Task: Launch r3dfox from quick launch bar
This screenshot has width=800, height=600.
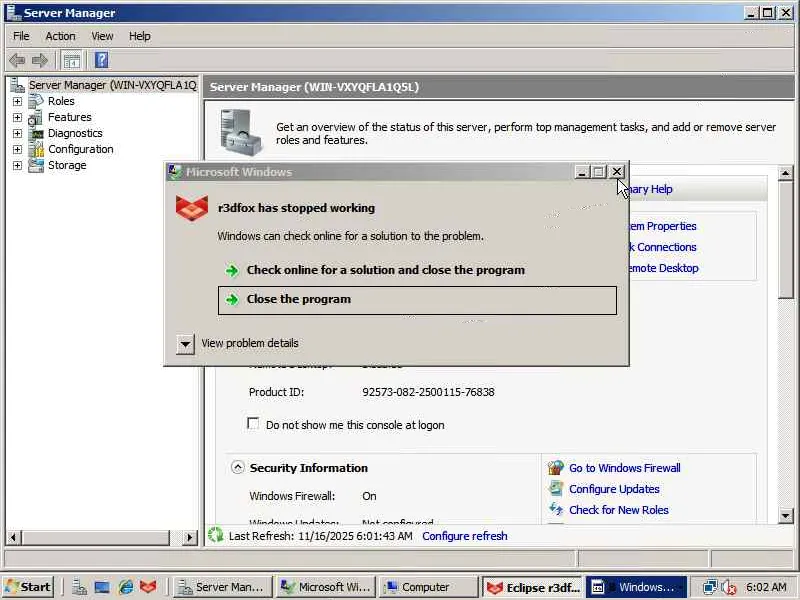Action: (148, 587)
